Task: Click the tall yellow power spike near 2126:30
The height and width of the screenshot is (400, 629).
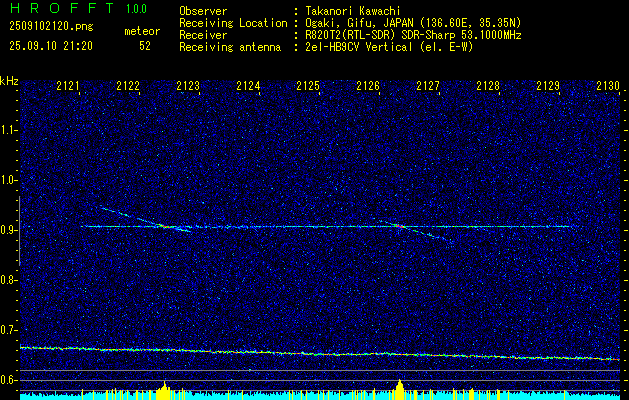Action: [x=400, y=389]
